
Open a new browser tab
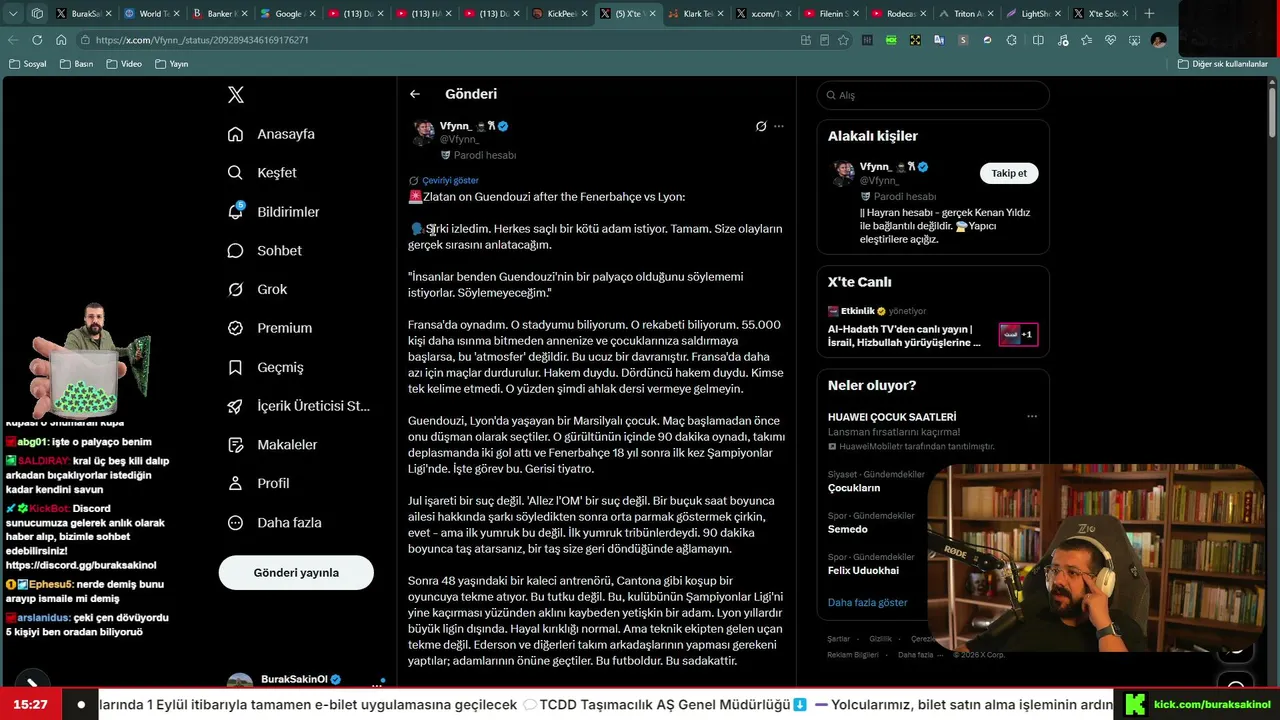pyautogui.click(x=1149, y=14)
